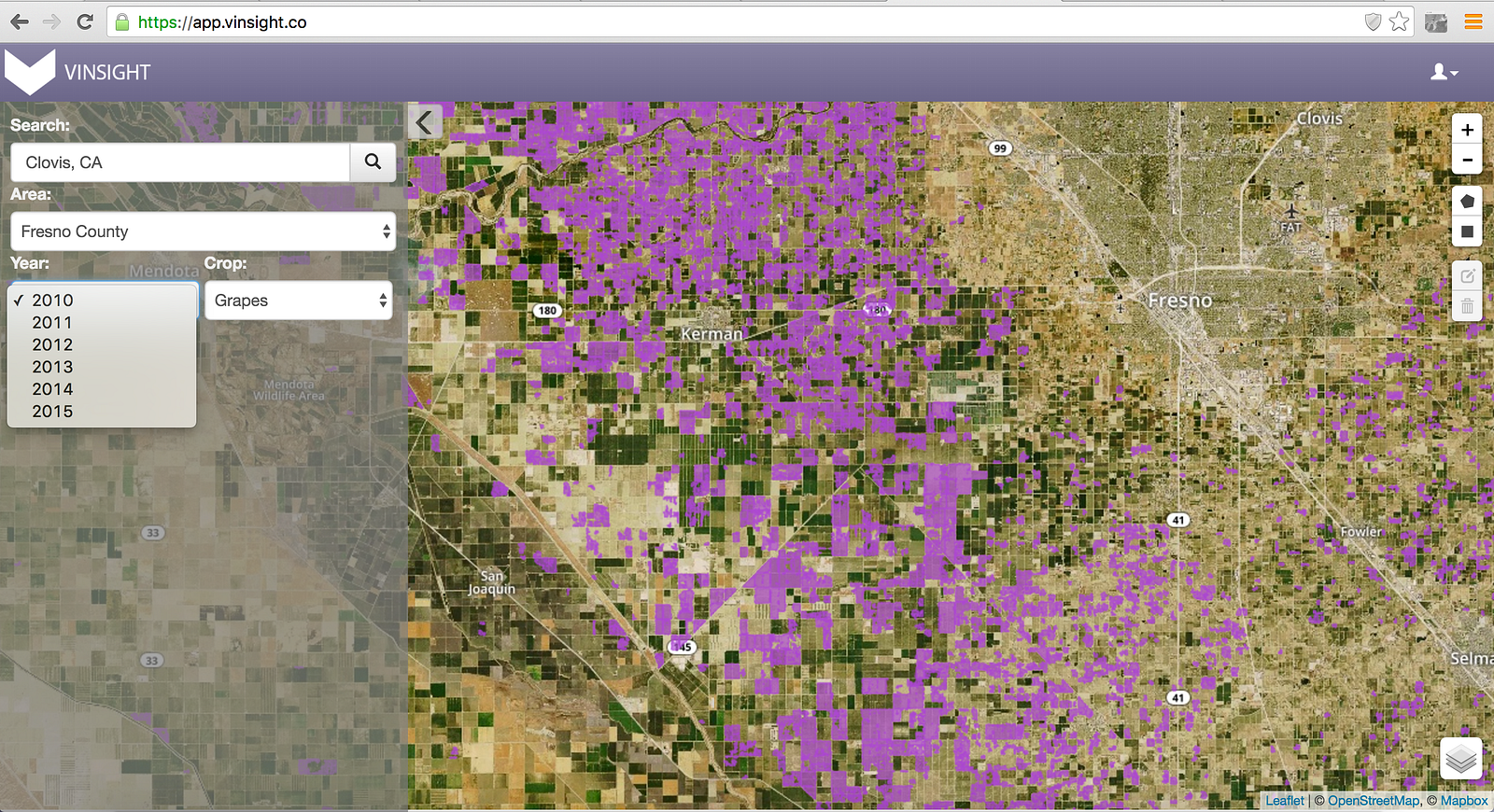
Task: Bookmark page with the star icon
Action: (1399, 21)
